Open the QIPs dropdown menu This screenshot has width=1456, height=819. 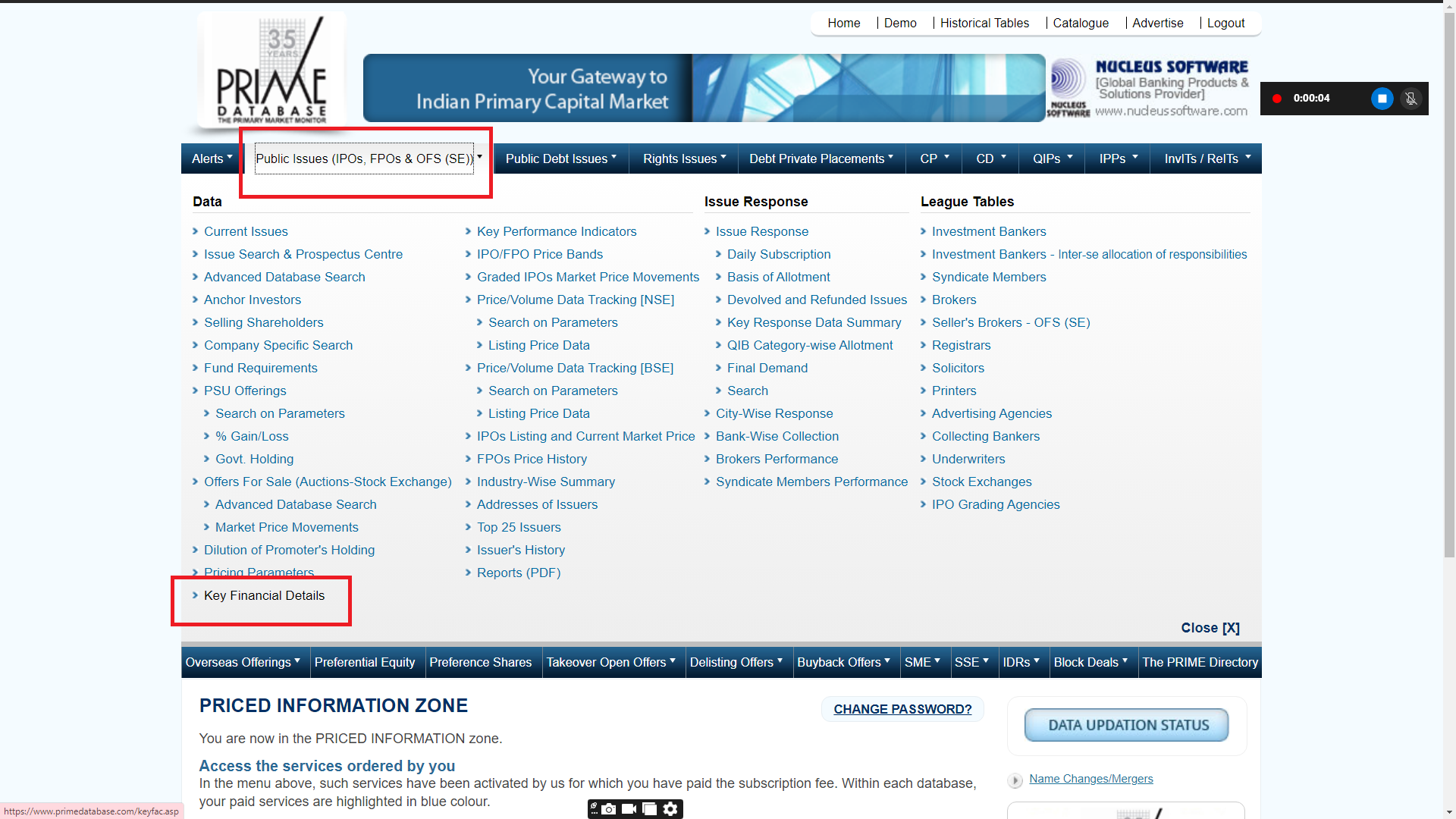pos(1052,158)
